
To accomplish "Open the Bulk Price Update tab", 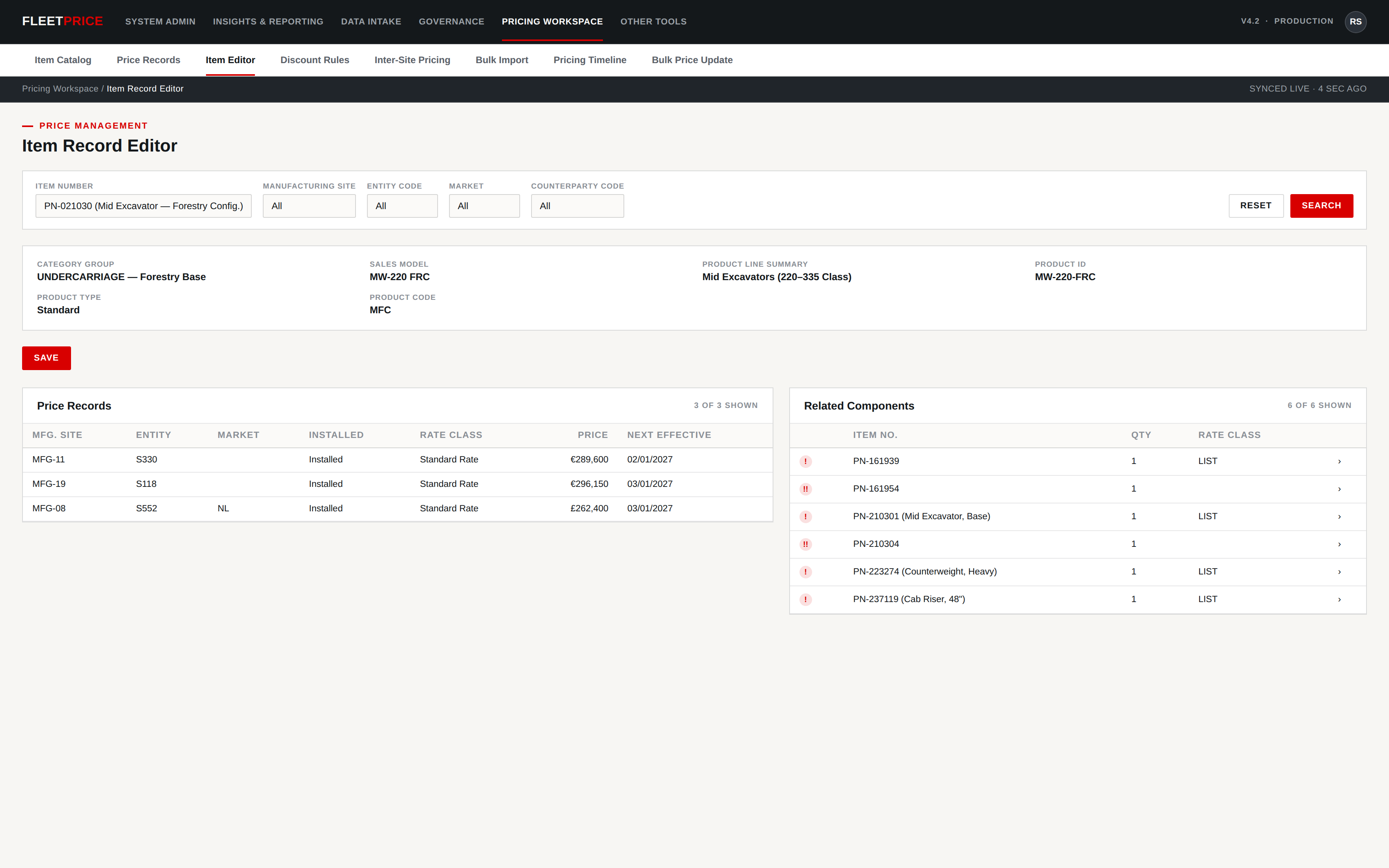I will tap(692, 60).
